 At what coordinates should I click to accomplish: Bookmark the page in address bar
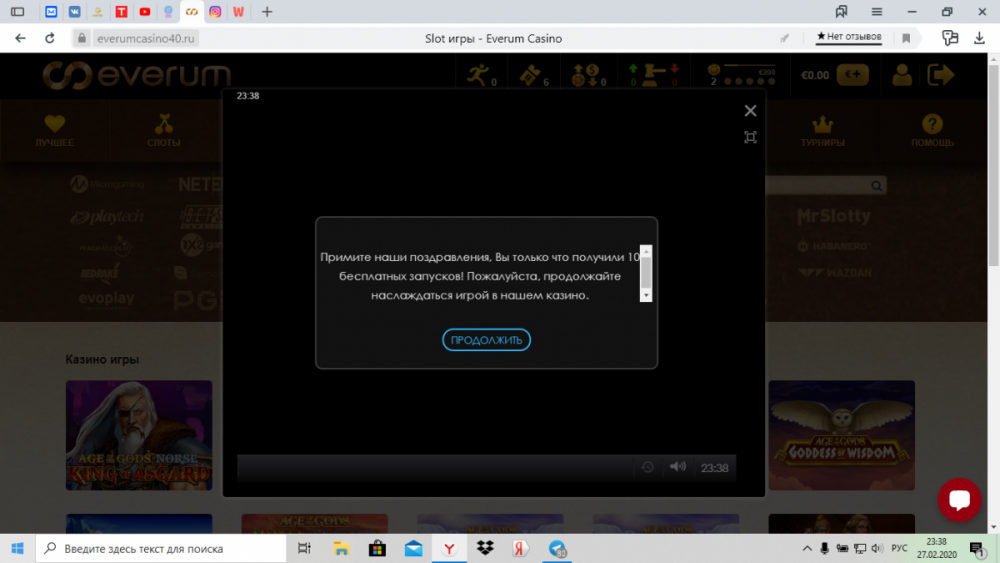(906, 38)
